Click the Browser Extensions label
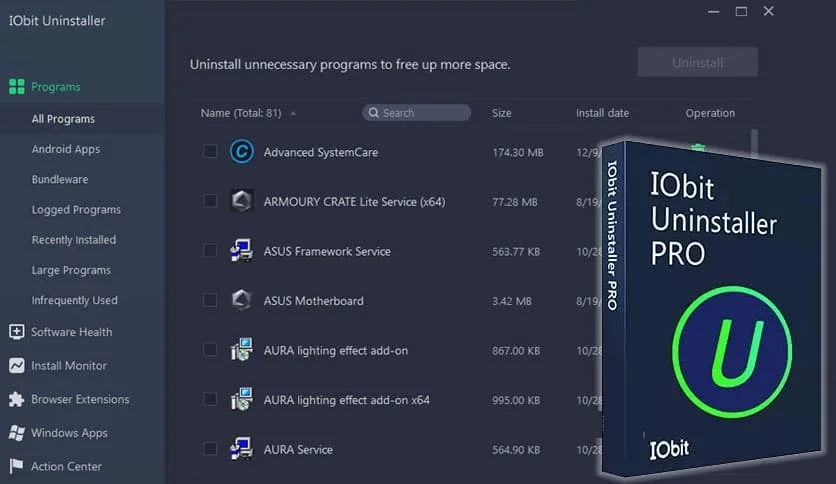The width and height of the screenshot is (836, 484). 80,399
